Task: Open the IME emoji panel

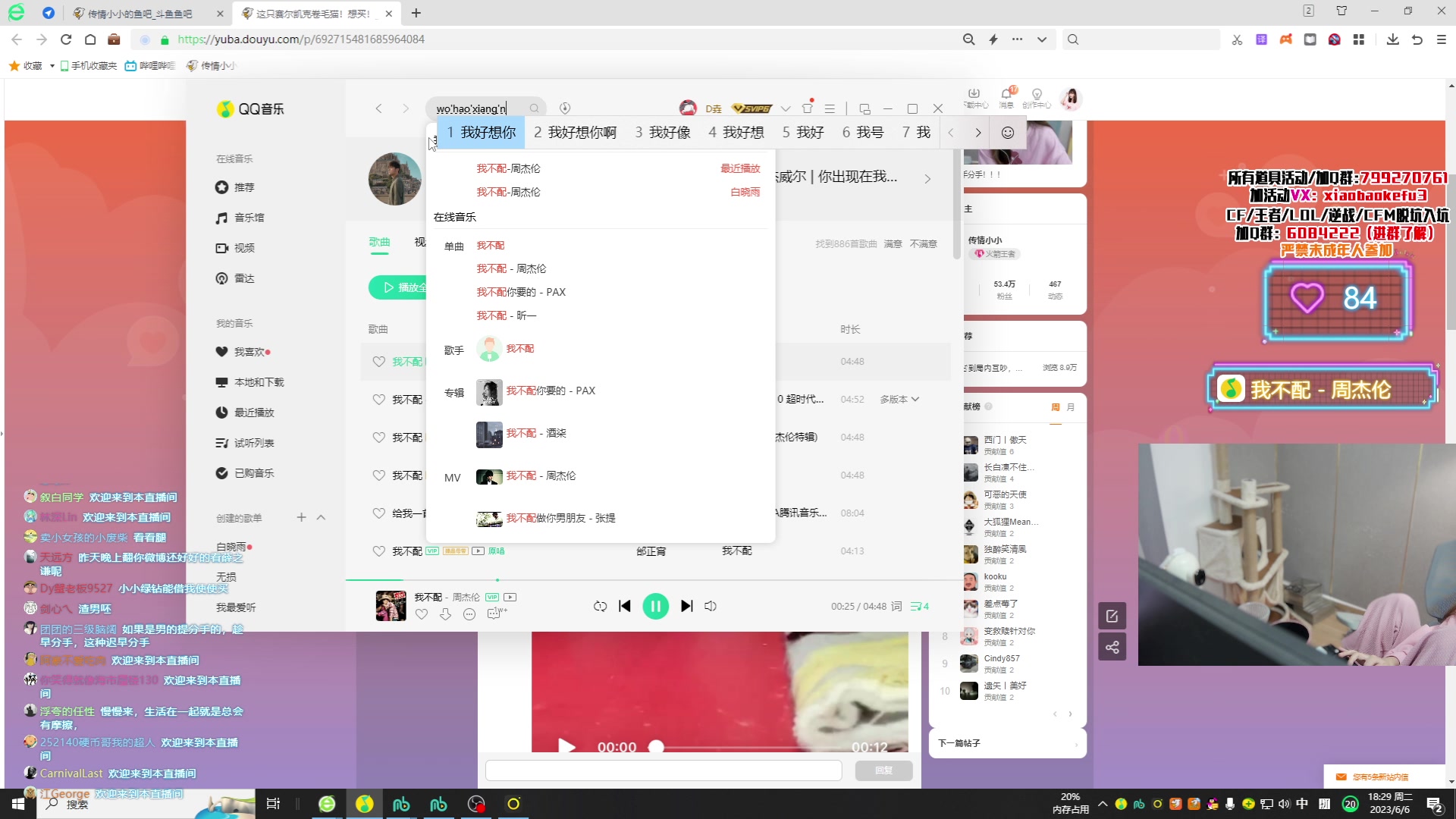Action: click(1008, 133)
